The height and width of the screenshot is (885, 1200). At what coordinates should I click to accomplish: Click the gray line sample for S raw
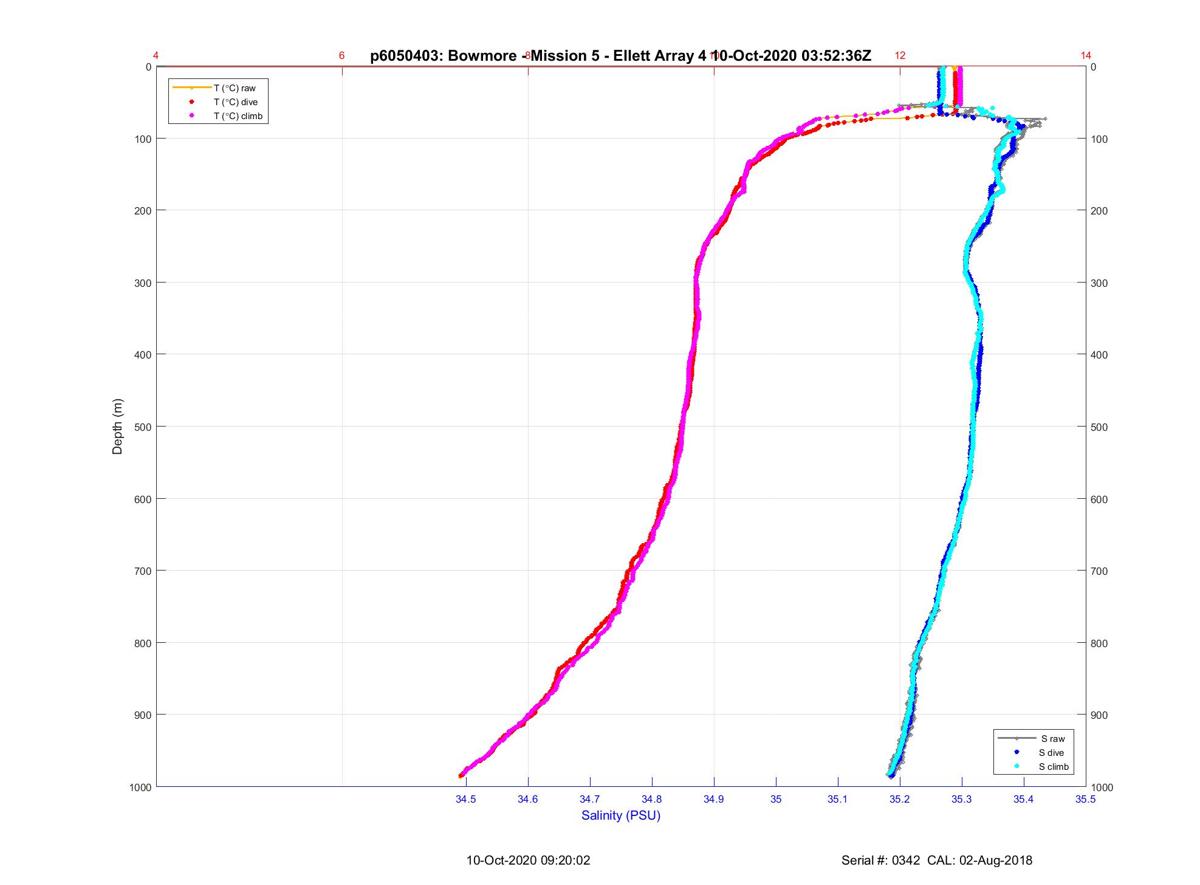(1016, 738)
